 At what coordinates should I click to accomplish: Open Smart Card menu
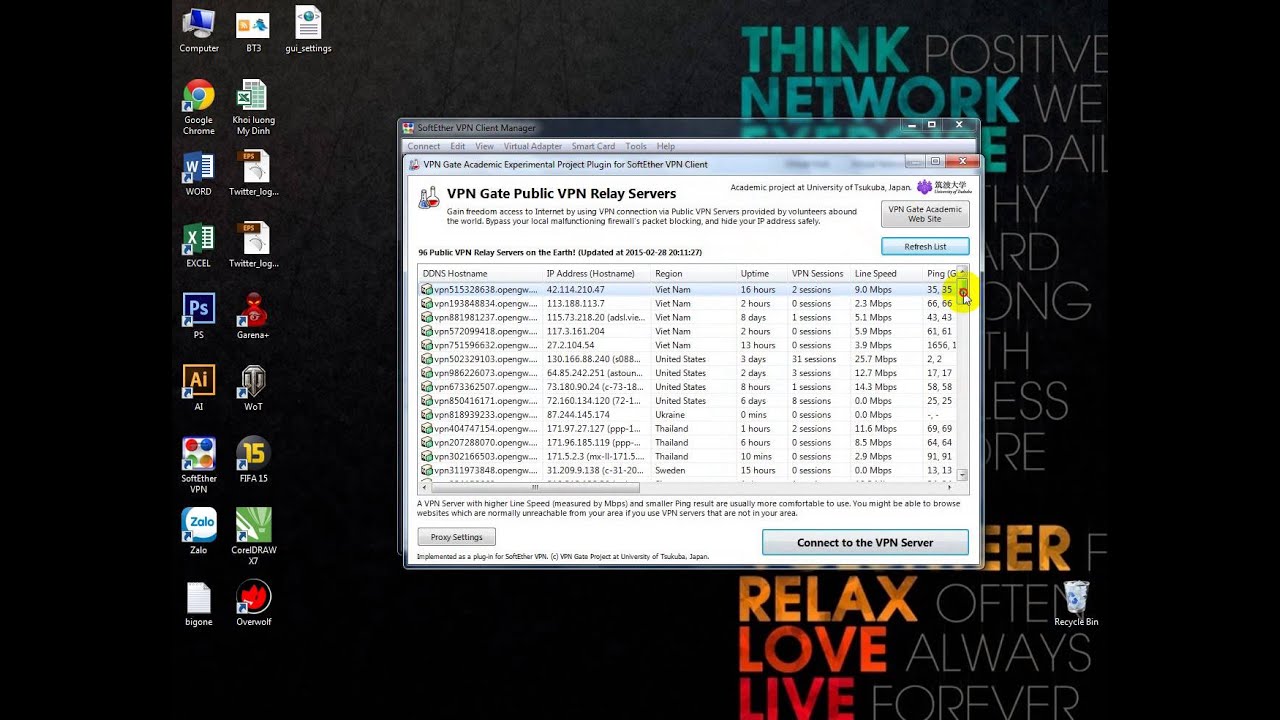(593, 146)
